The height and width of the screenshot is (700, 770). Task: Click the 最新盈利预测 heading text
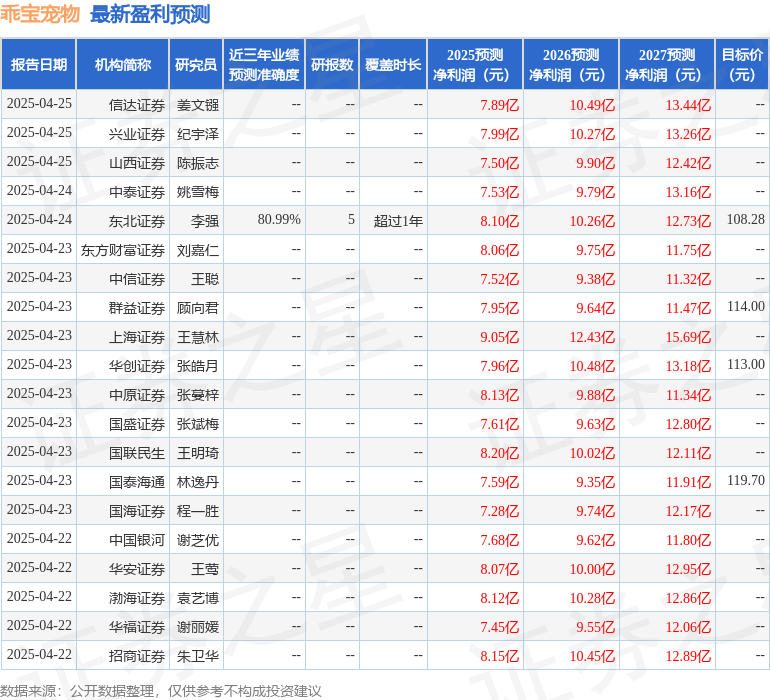(150, 14)
